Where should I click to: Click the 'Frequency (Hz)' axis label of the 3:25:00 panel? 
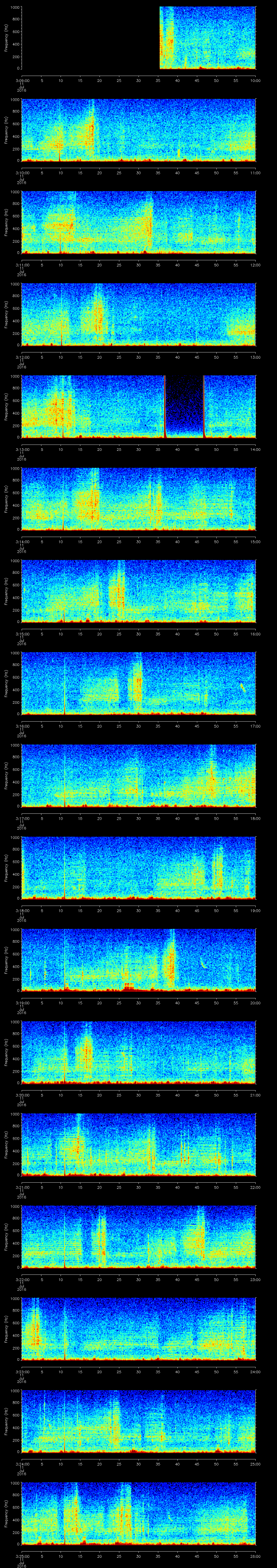coord(6,1513)
